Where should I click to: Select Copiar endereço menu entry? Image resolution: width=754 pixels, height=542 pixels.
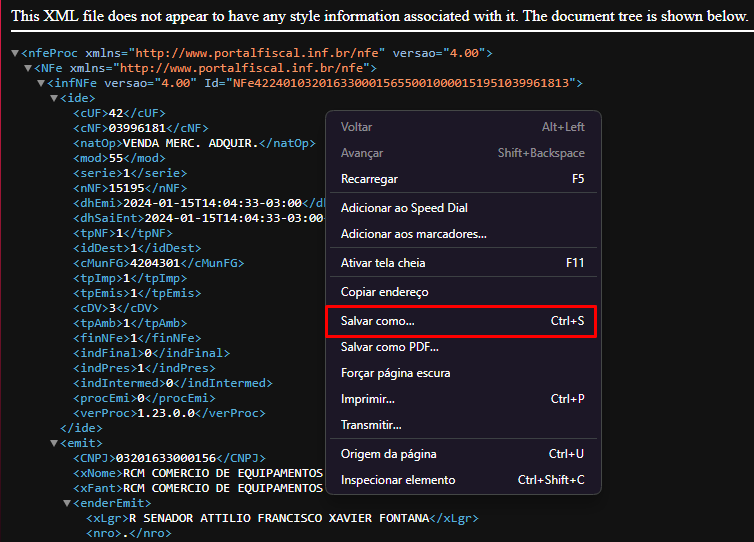coord(384,292)
